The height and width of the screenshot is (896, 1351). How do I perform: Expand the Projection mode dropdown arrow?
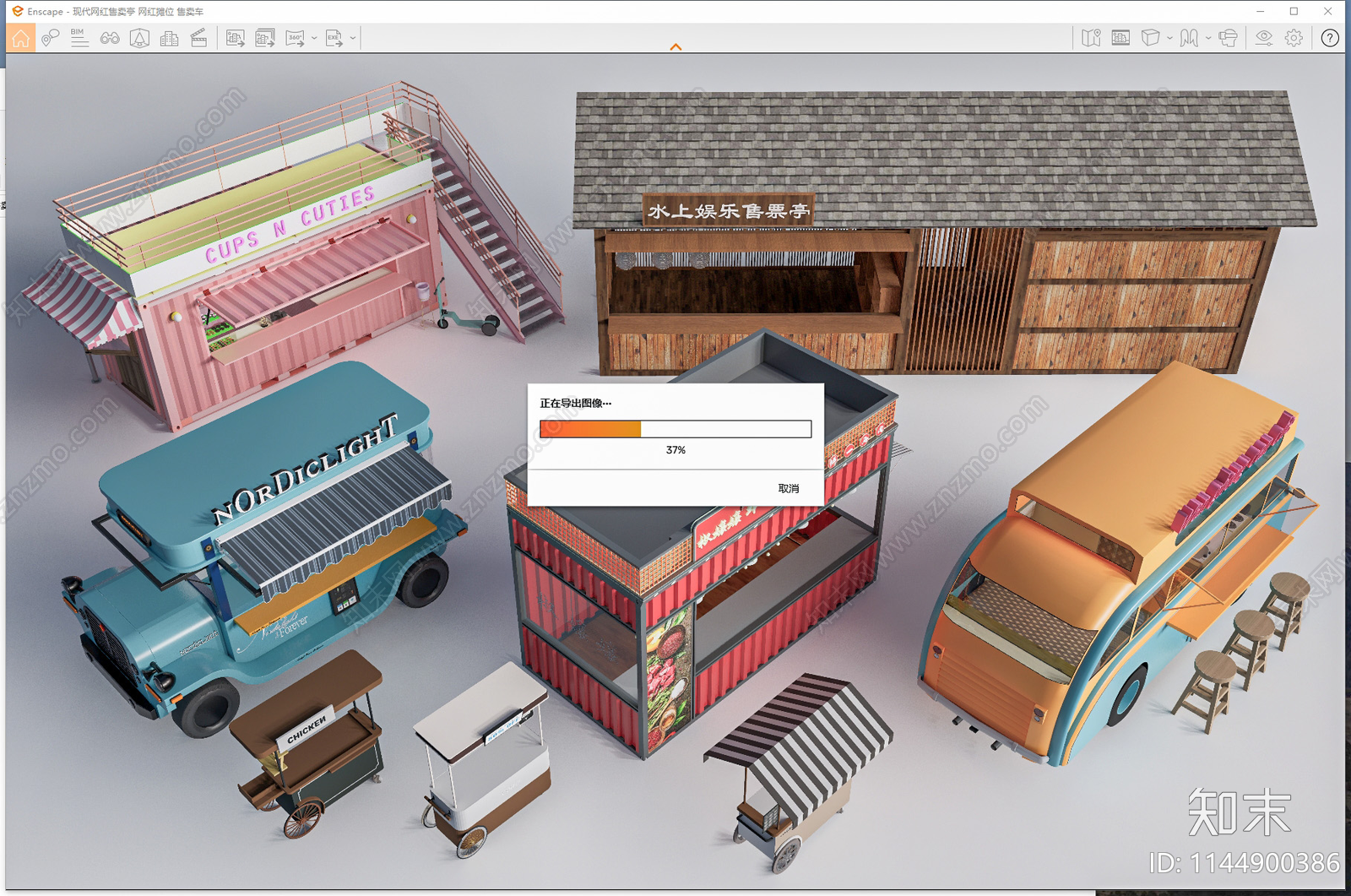[x=1169, y=38]
